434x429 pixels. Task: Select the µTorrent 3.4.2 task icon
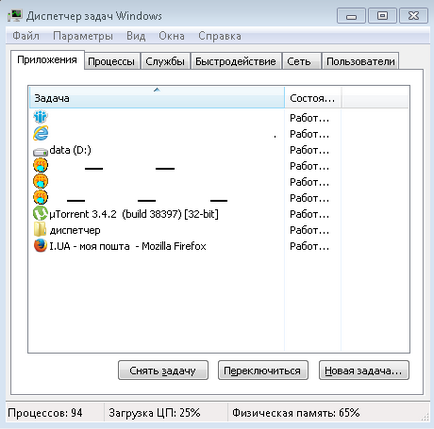click(40, 213)
